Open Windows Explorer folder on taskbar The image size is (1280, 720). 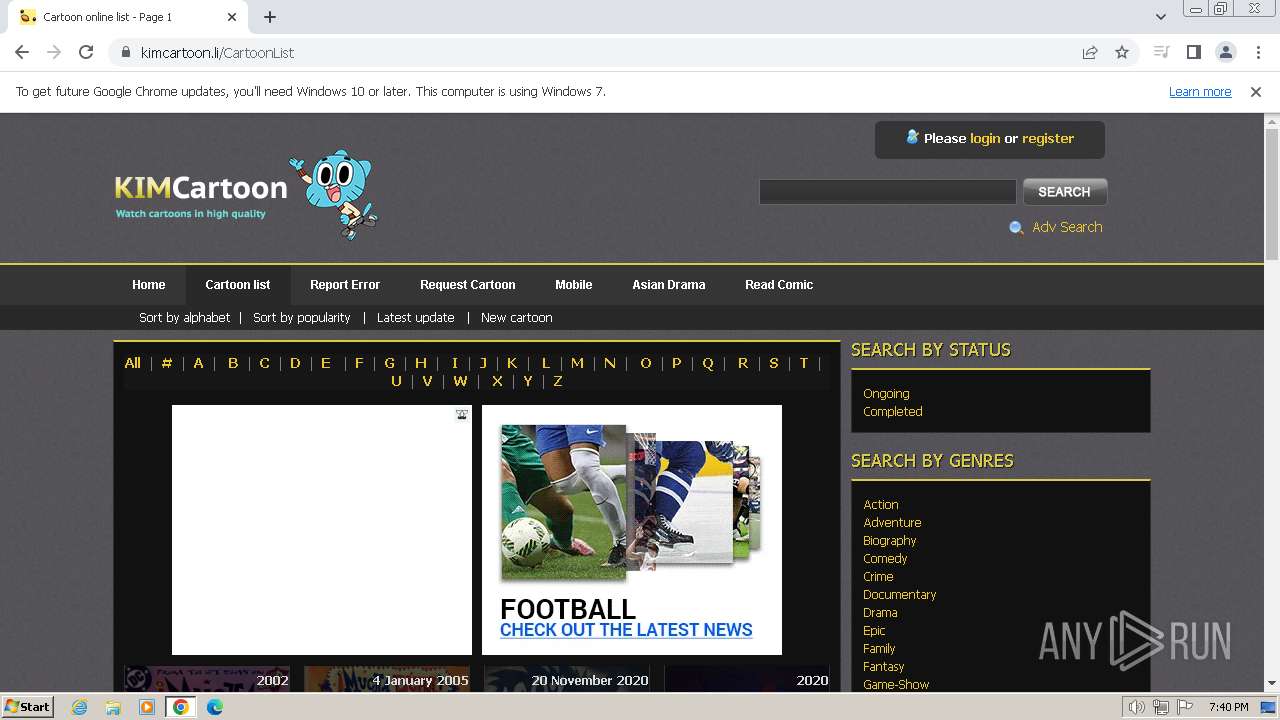tap(113, 707)
